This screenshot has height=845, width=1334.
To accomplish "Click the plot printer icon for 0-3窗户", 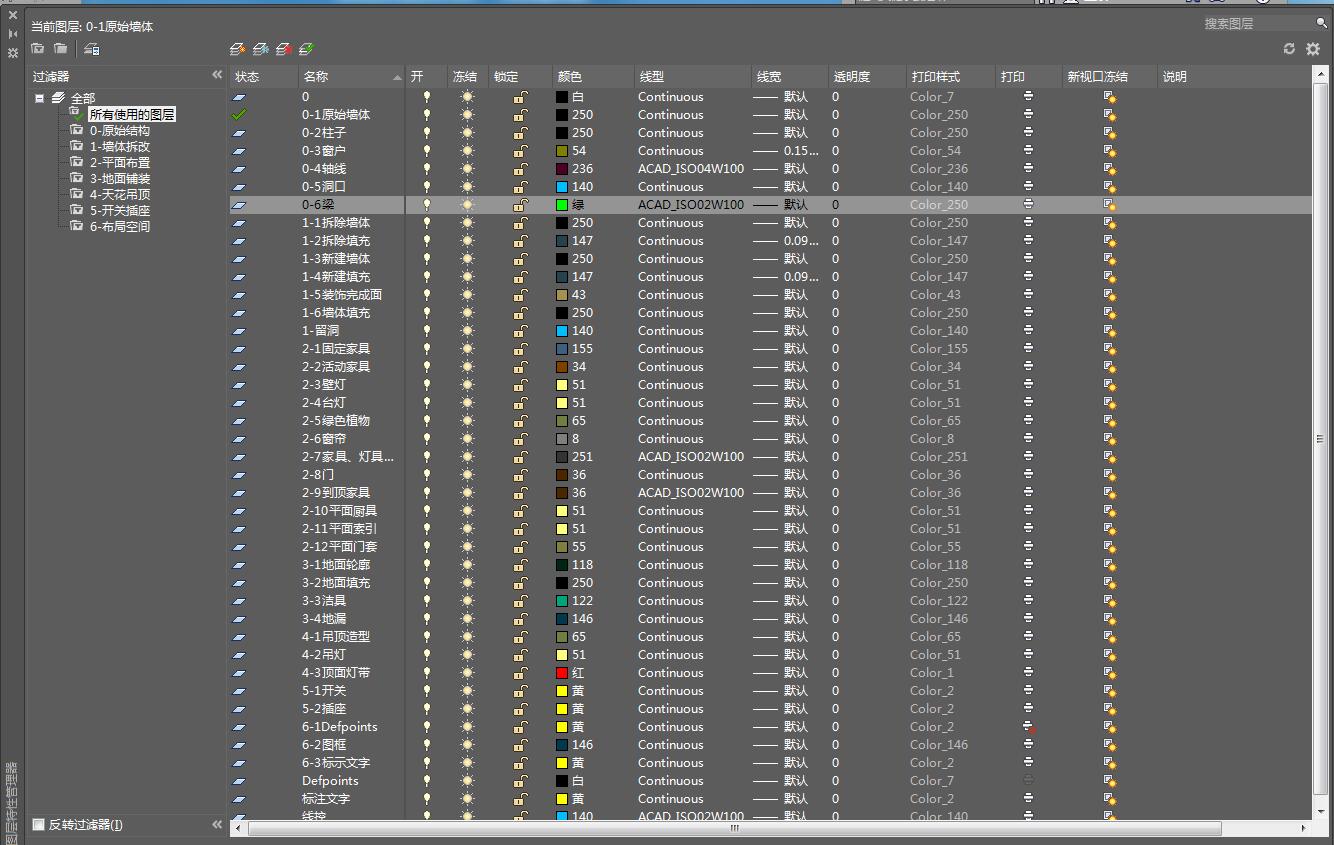I will [1028, 151].
